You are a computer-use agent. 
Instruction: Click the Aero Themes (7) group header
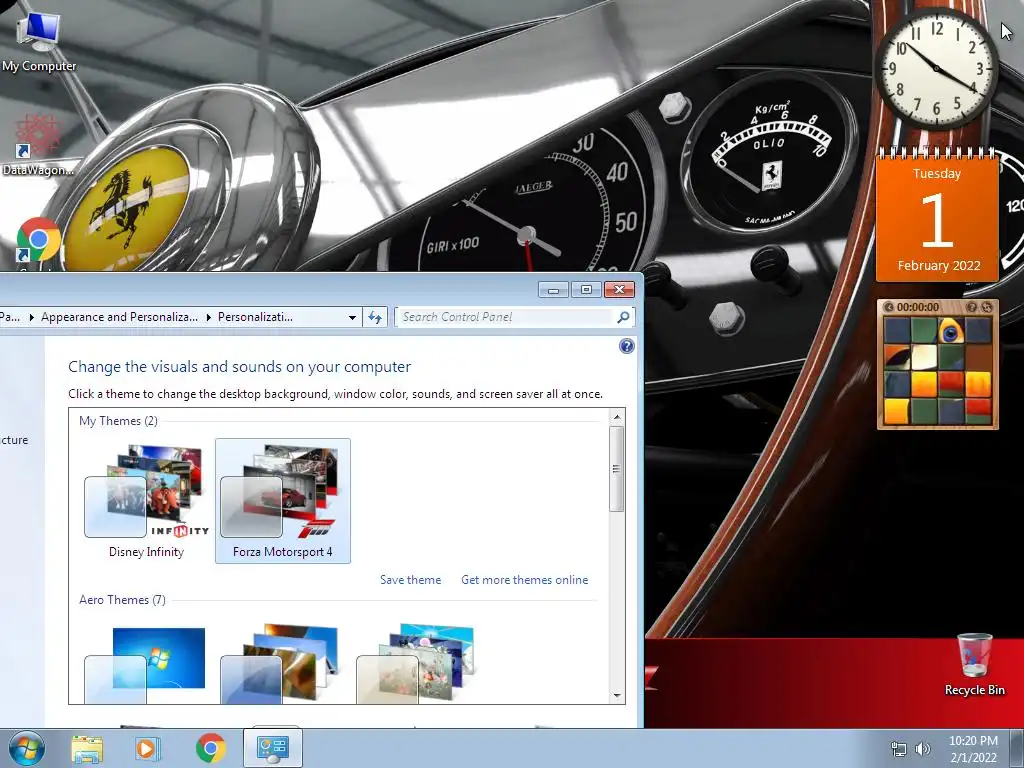pos(122,600)
